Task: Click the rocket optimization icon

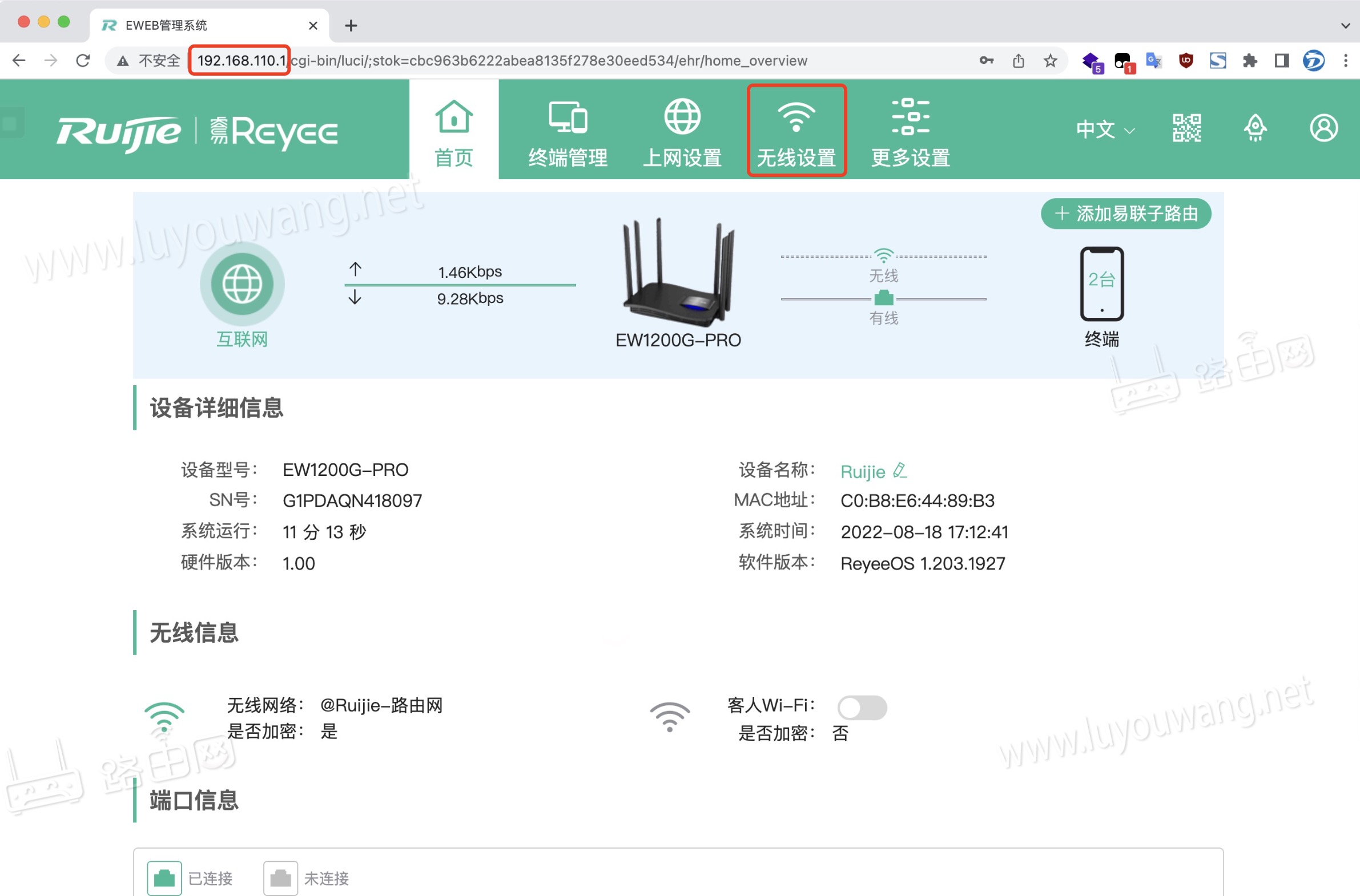Action: [1256, 128]
